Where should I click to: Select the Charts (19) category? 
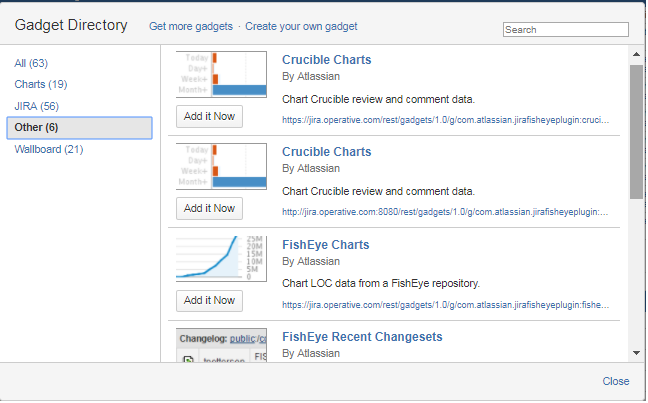[x=40, y=84]
